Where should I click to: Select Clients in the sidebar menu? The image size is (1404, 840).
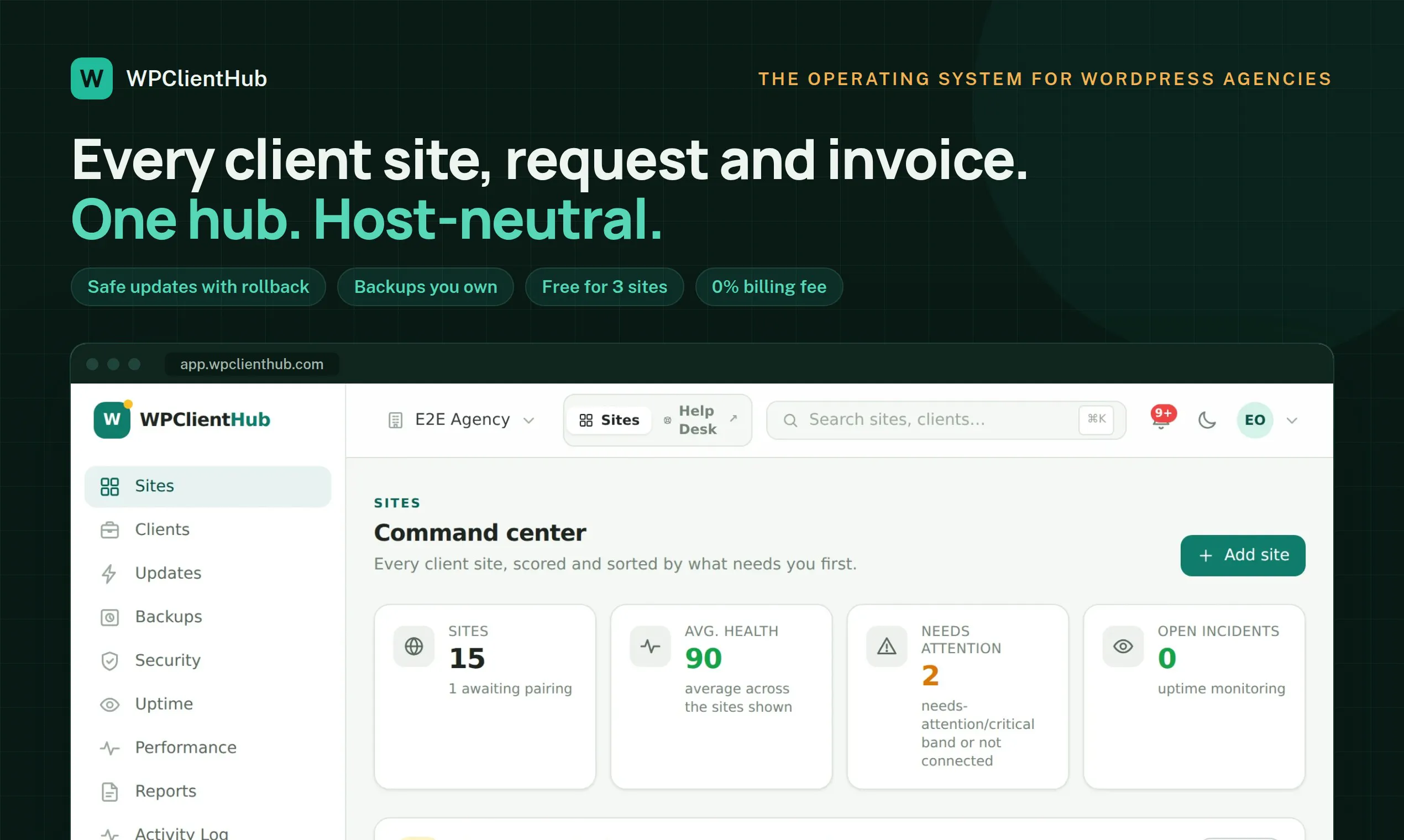208,530
